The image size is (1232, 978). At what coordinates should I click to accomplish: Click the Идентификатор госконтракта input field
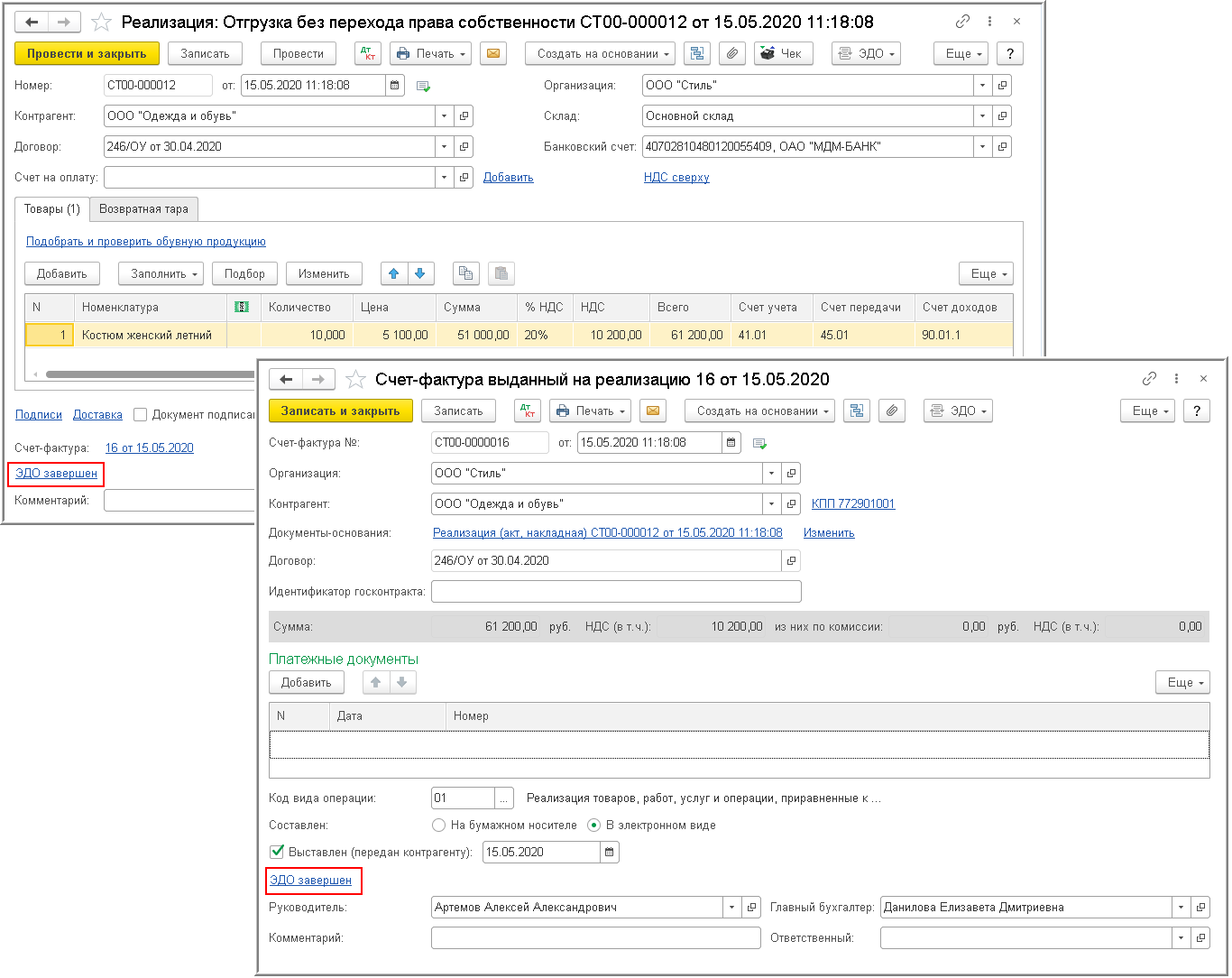pyautogui.click(x=616, y=592)
